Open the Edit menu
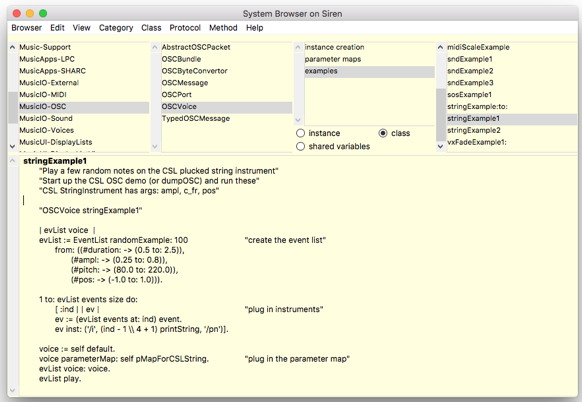582x402 pixels. [57, 28]
